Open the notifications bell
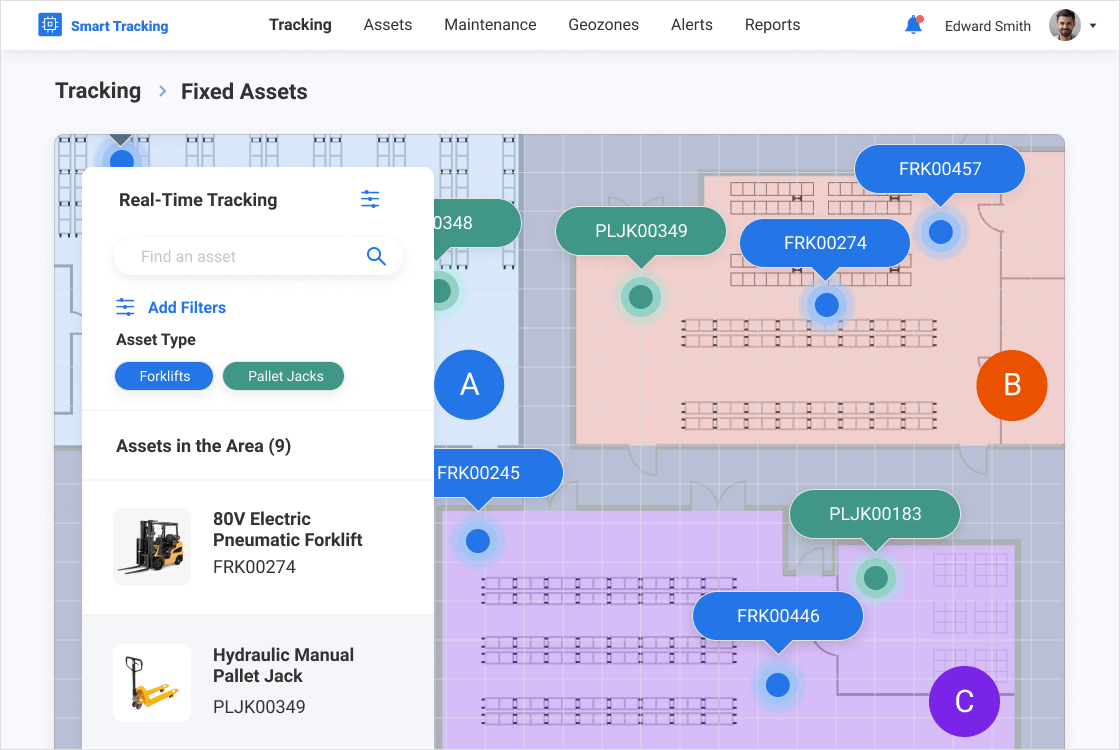 (913, 25)
